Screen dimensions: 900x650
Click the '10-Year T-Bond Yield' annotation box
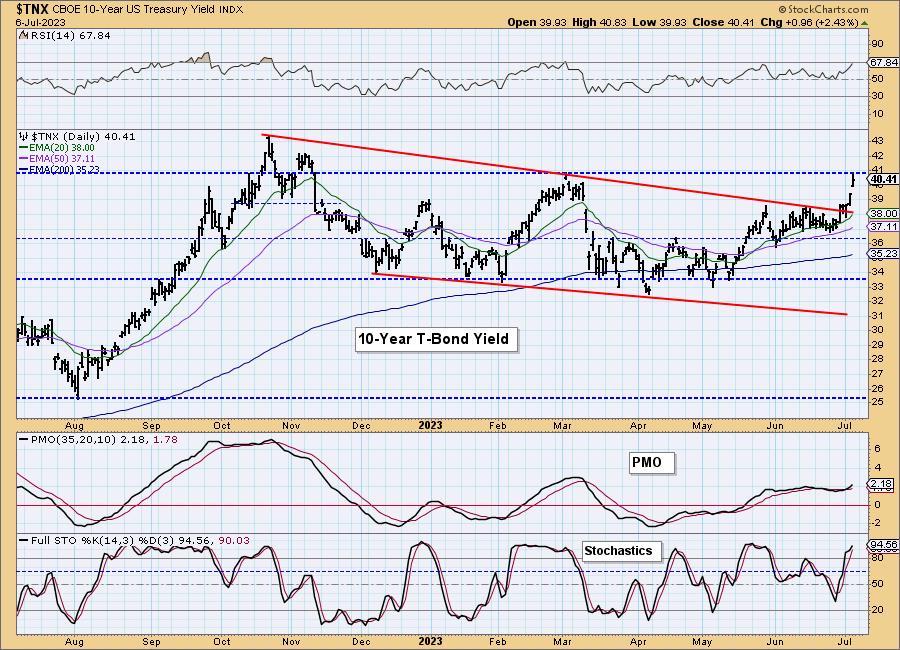point(434,339)
